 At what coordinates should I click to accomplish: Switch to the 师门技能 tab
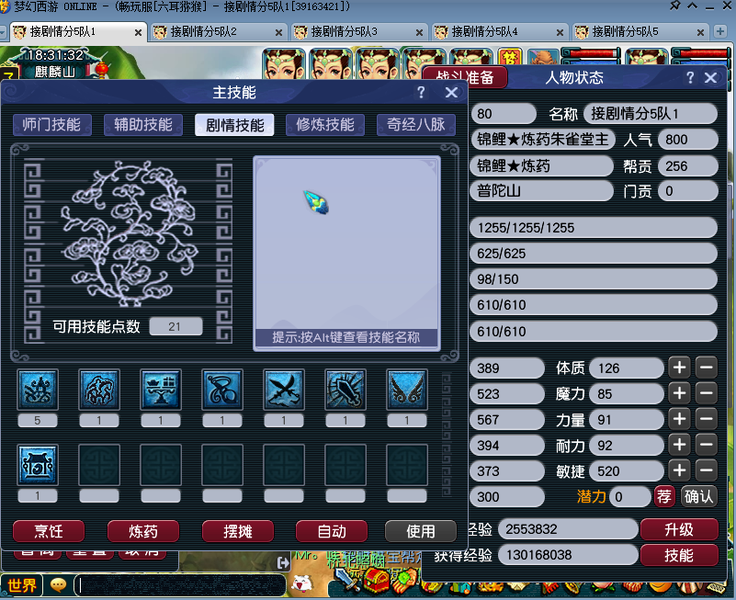[52, 125]
